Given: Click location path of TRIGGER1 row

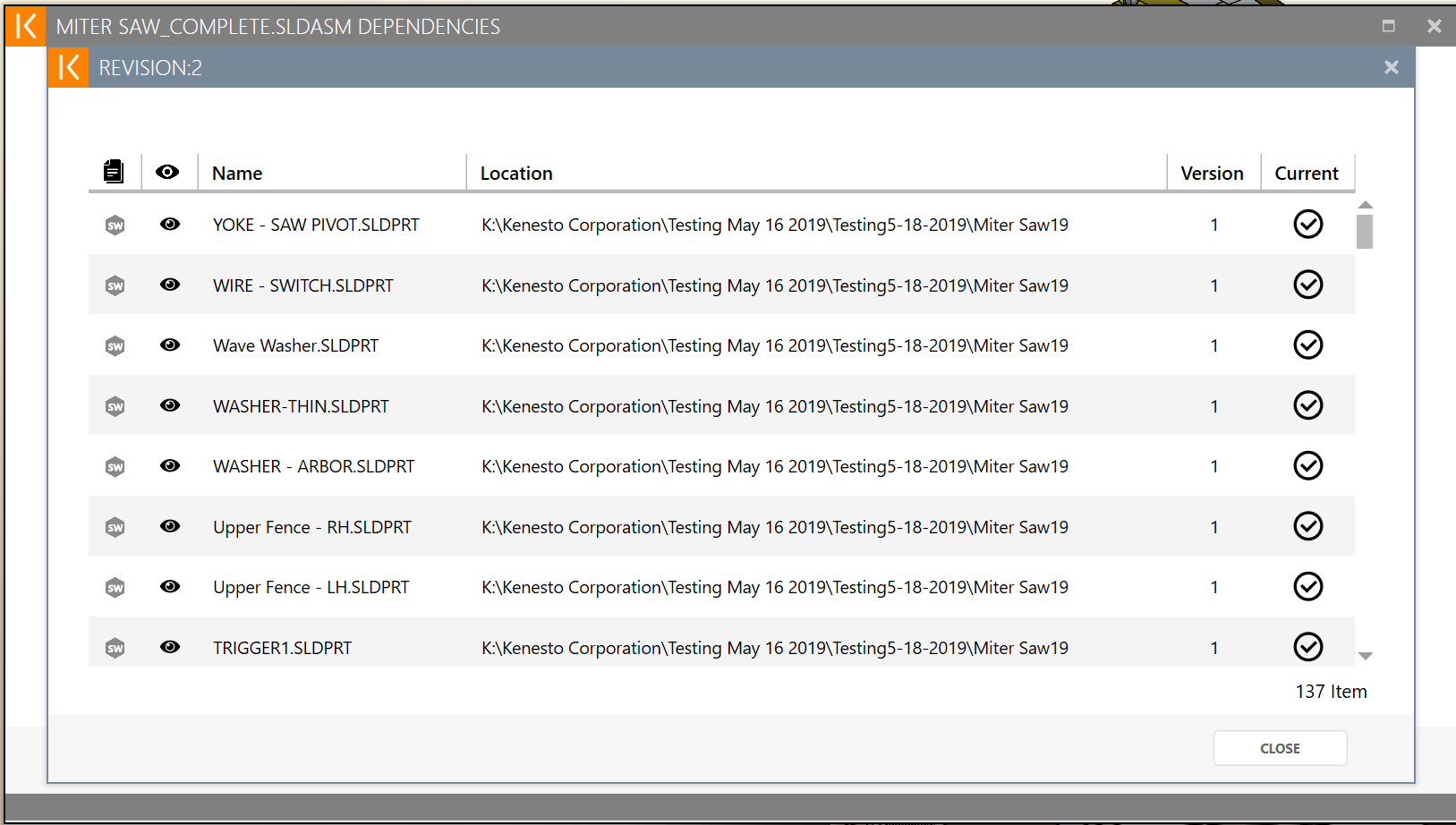Looking at the screenshot, I should click(775, 648).
